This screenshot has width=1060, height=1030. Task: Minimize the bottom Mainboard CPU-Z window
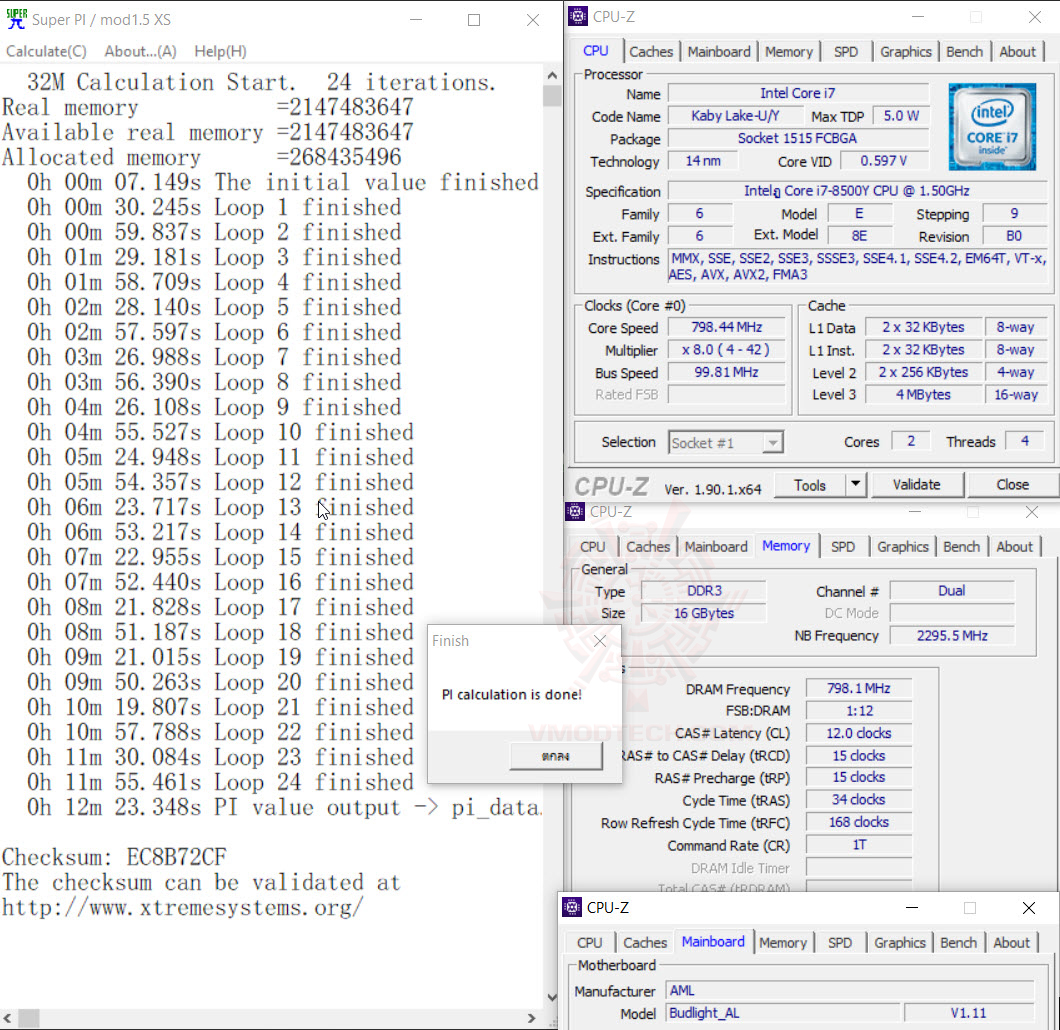[911, 908]
